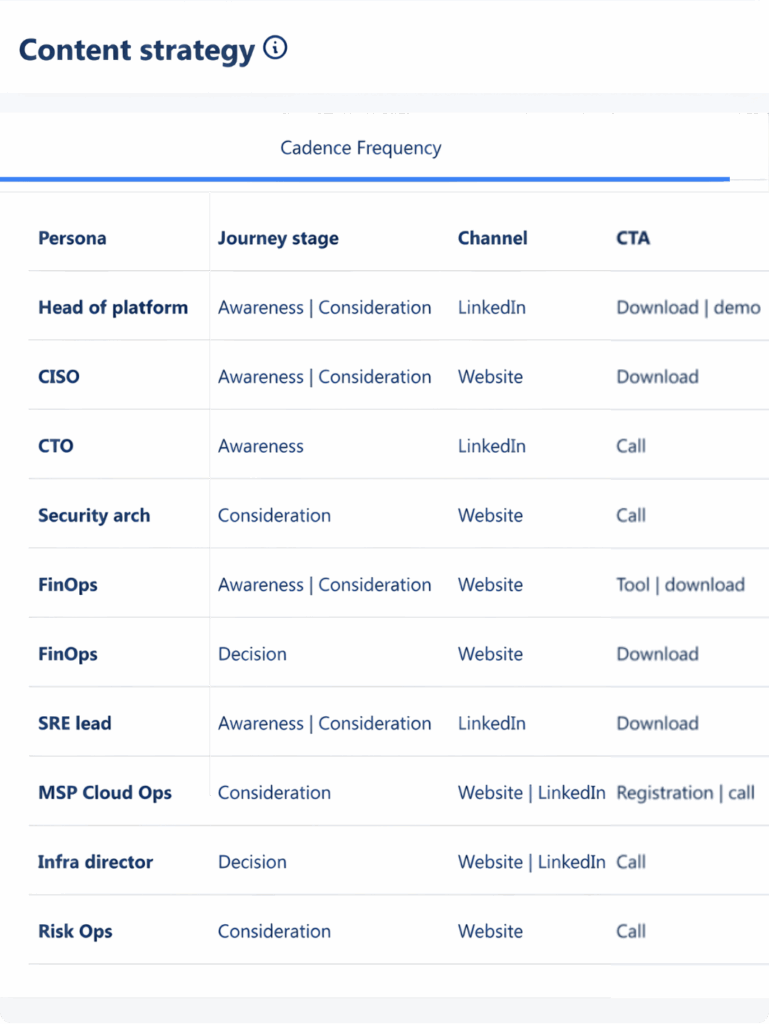Click FinOps row with Decision stage

point(68,654)
